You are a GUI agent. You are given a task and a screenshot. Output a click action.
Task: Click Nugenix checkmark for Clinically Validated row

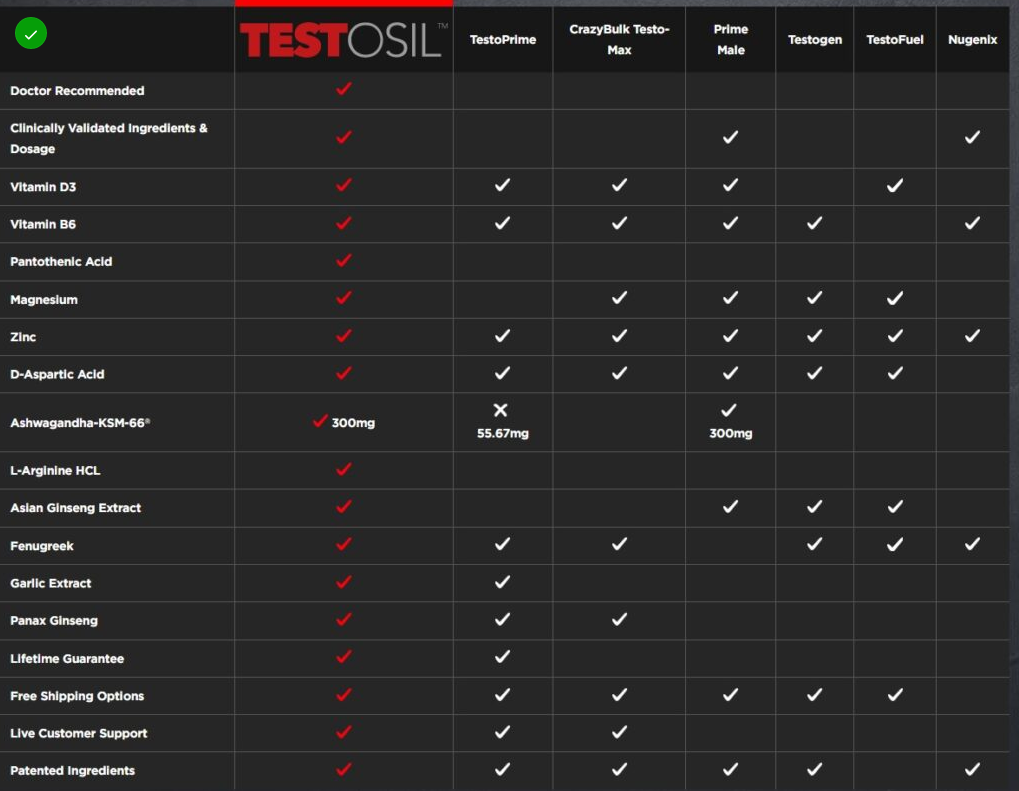click(x=972, y=137)
